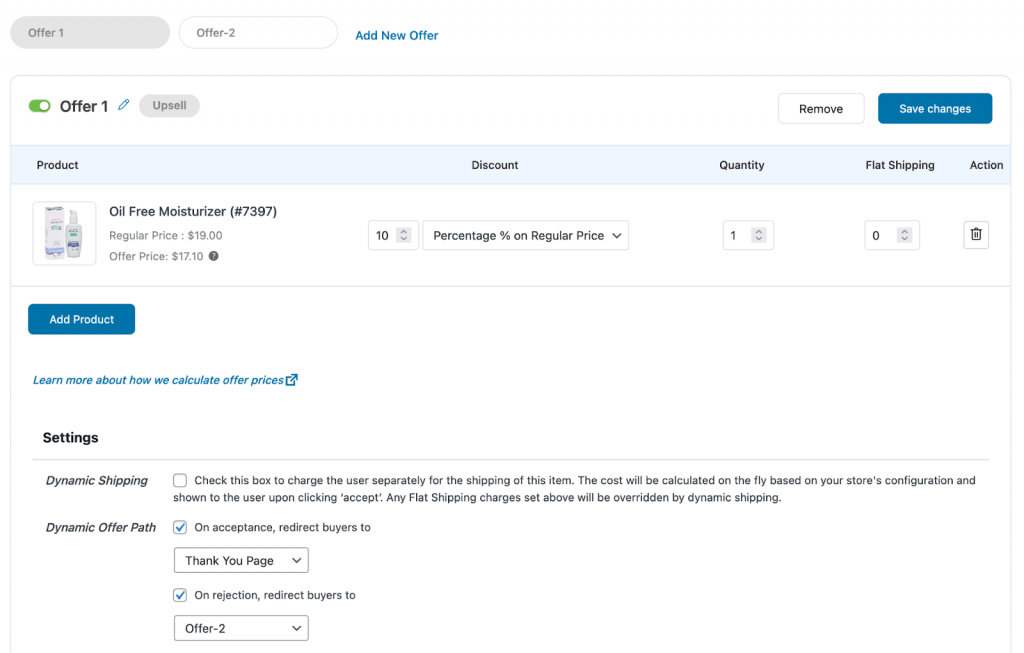Click the Remove button
The image size is (1024, 653).
click(821, 108)
